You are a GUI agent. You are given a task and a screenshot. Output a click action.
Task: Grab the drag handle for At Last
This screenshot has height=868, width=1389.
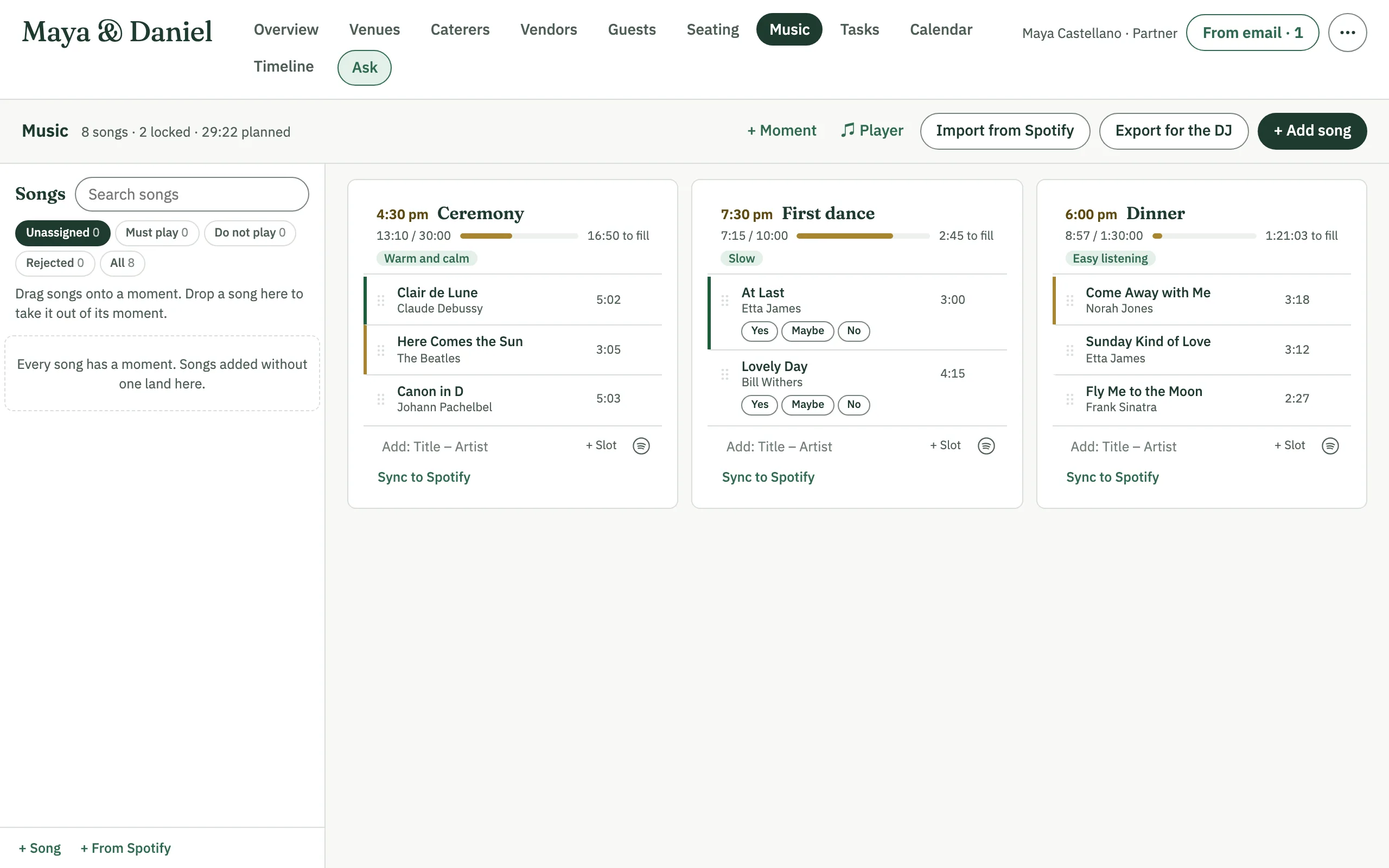coord(724,300)
